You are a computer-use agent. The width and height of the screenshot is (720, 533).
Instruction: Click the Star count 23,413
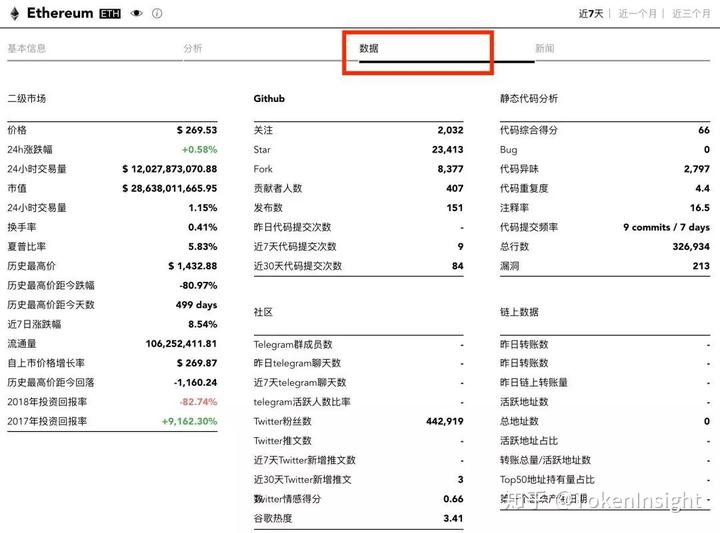point(448,150)
